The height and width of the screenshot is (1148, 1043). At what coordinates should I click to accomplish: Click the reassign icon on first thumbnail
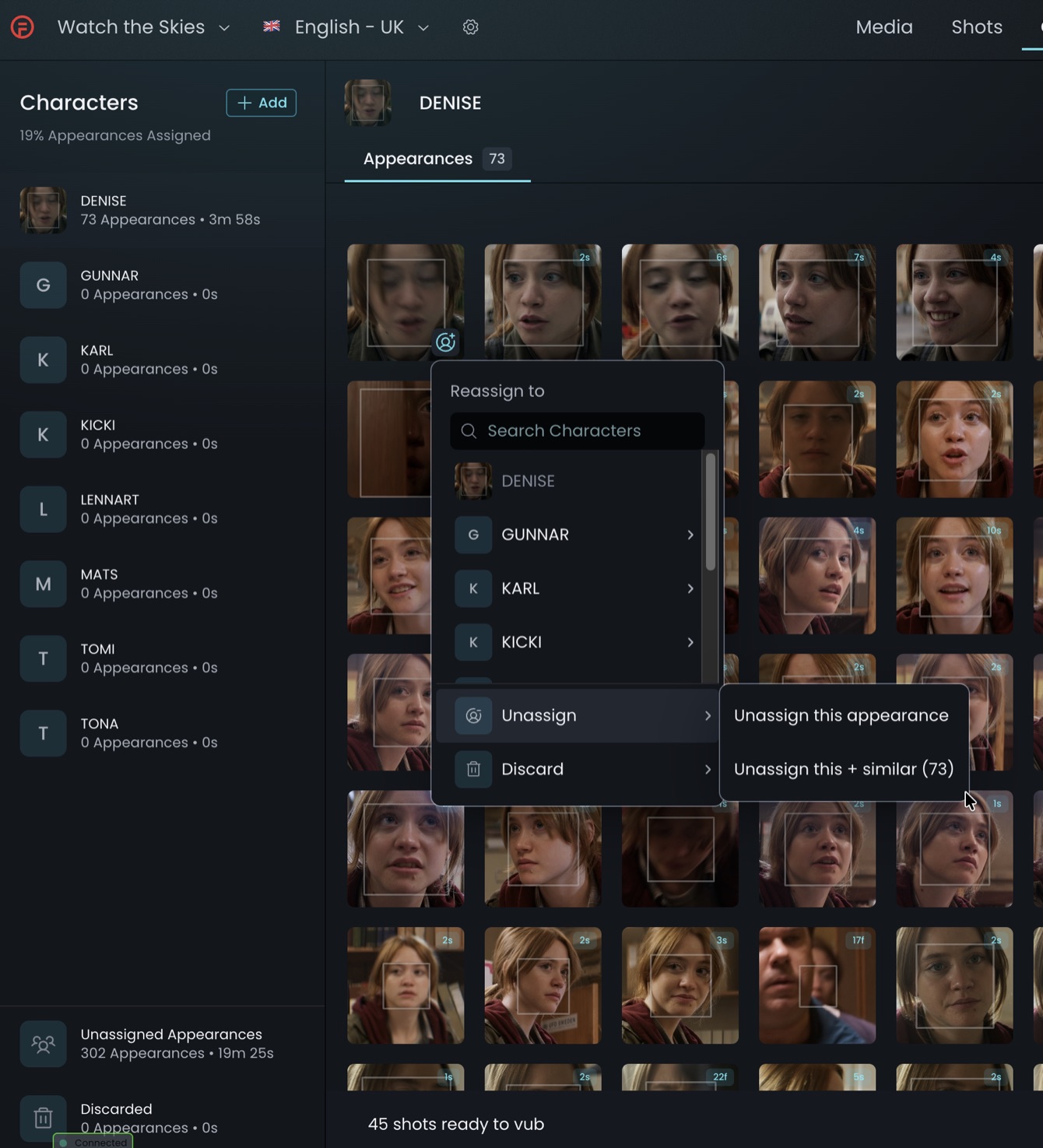point(446,342)
